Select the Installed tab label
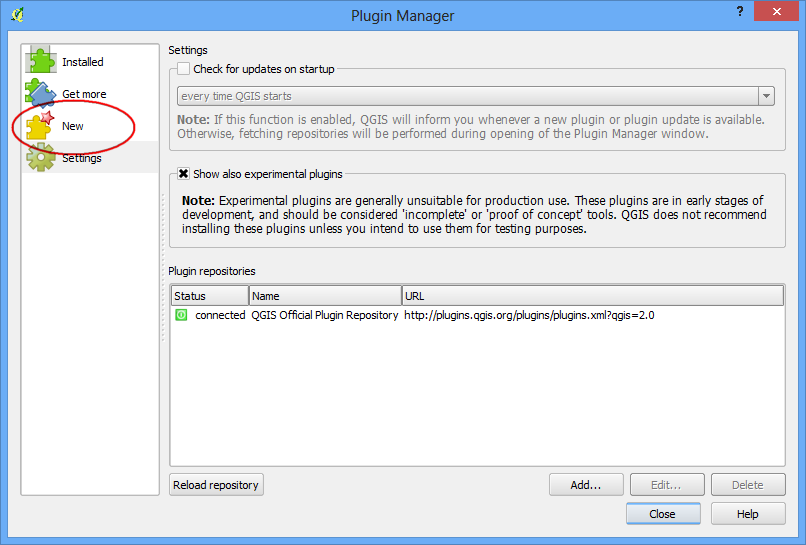This screenshot has height=545, width=806. 83,62
